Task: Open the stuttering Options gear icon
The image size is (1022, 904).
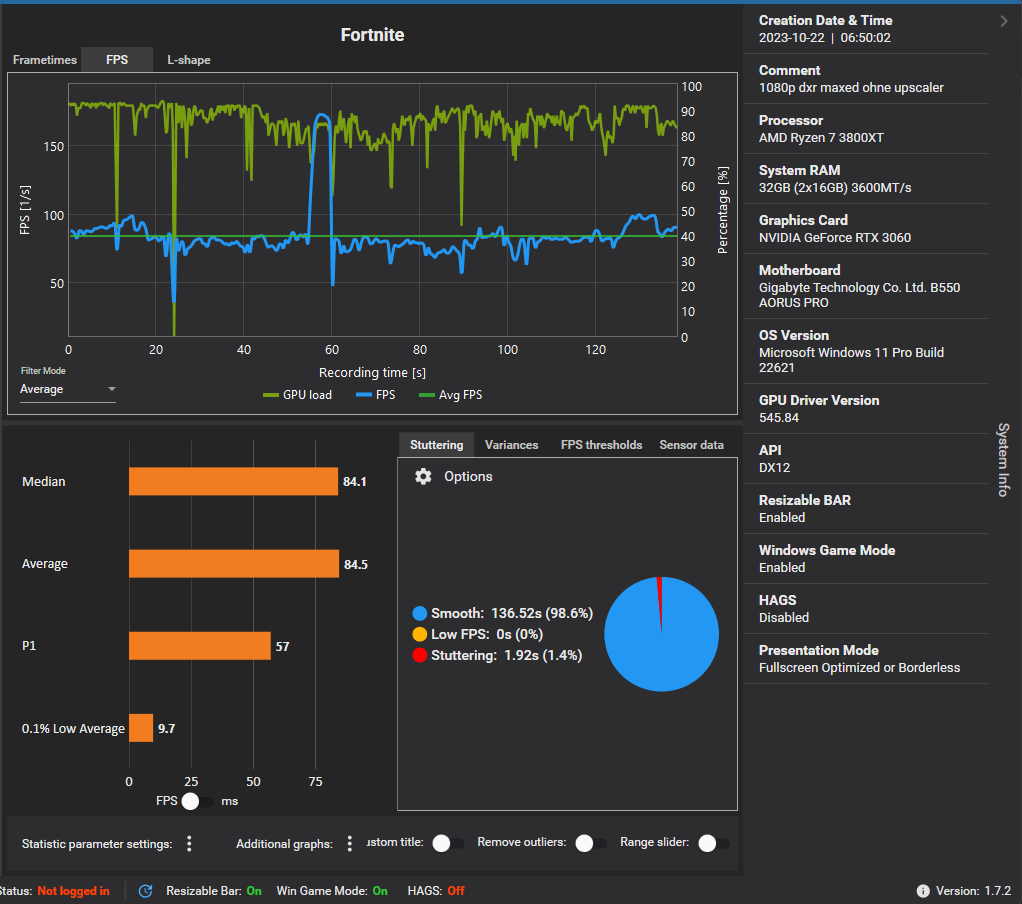Action: tap(423, 476)
